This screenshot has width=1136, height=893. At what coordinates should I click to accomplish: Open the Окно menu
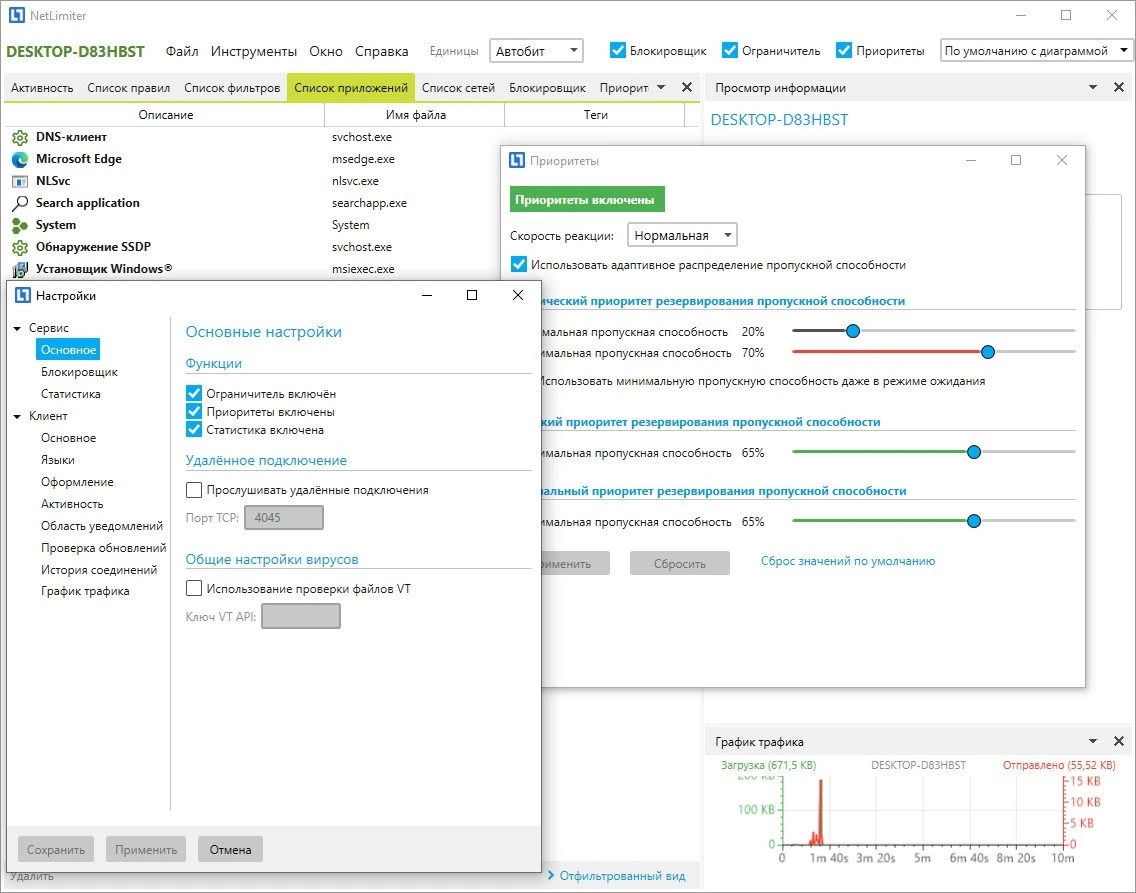(x=326, y=51)
